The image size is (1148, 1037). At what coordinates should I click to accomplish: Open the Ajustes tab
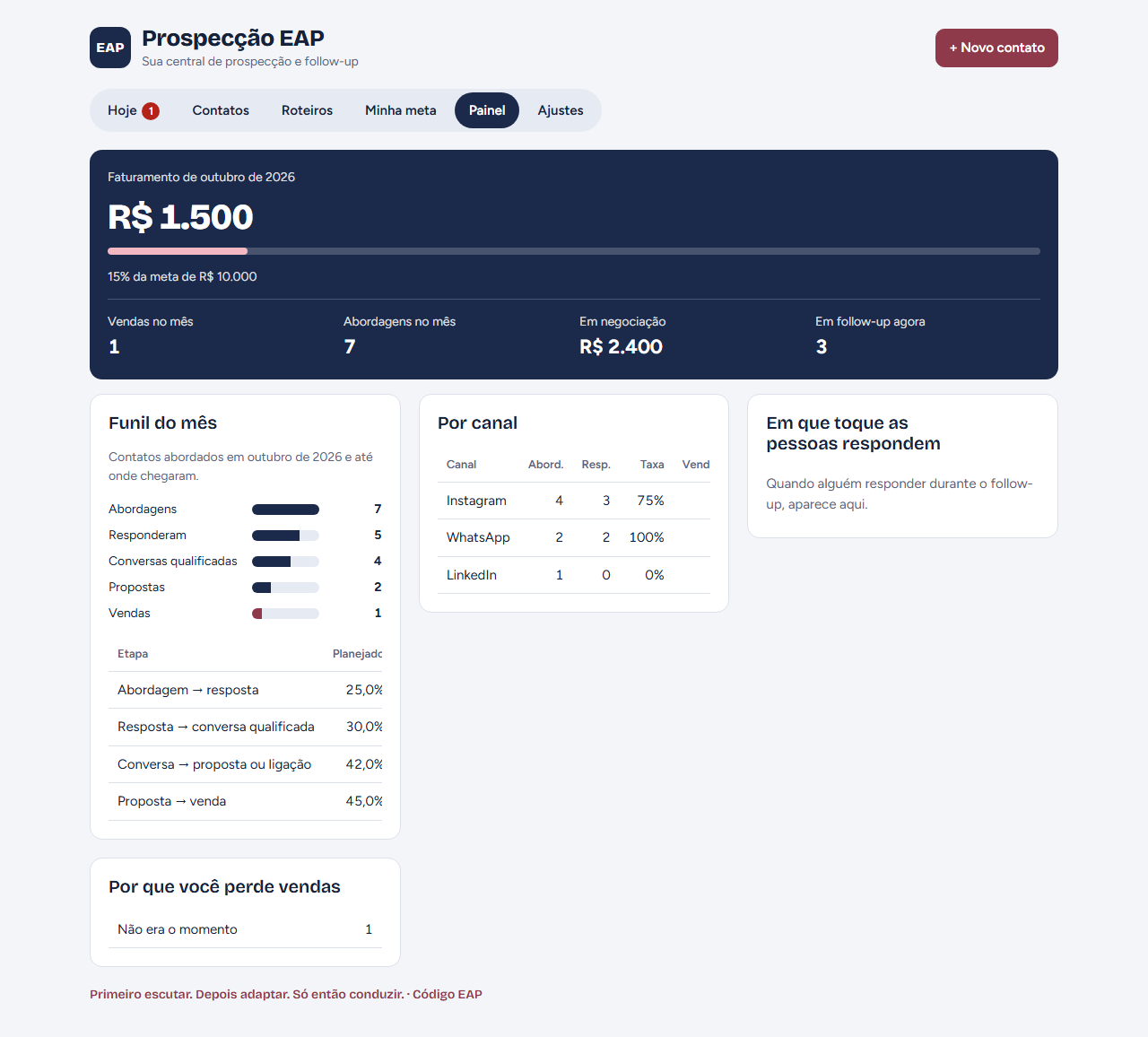point(561,110)
